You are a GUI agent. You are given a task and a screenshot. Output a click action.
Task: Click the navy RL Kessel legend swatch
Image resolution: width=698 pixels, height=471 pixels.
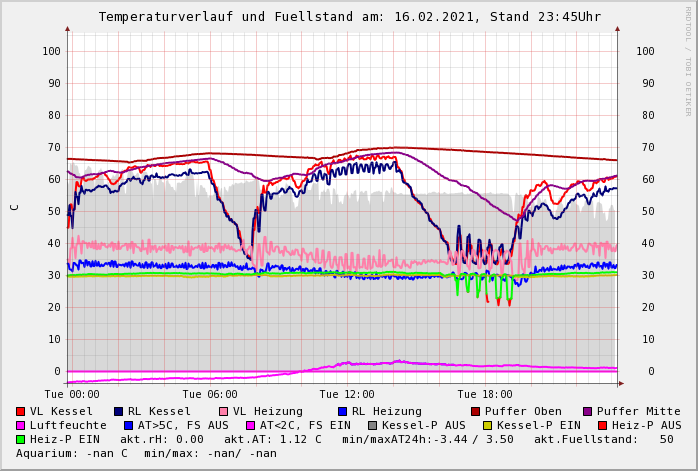119,411
